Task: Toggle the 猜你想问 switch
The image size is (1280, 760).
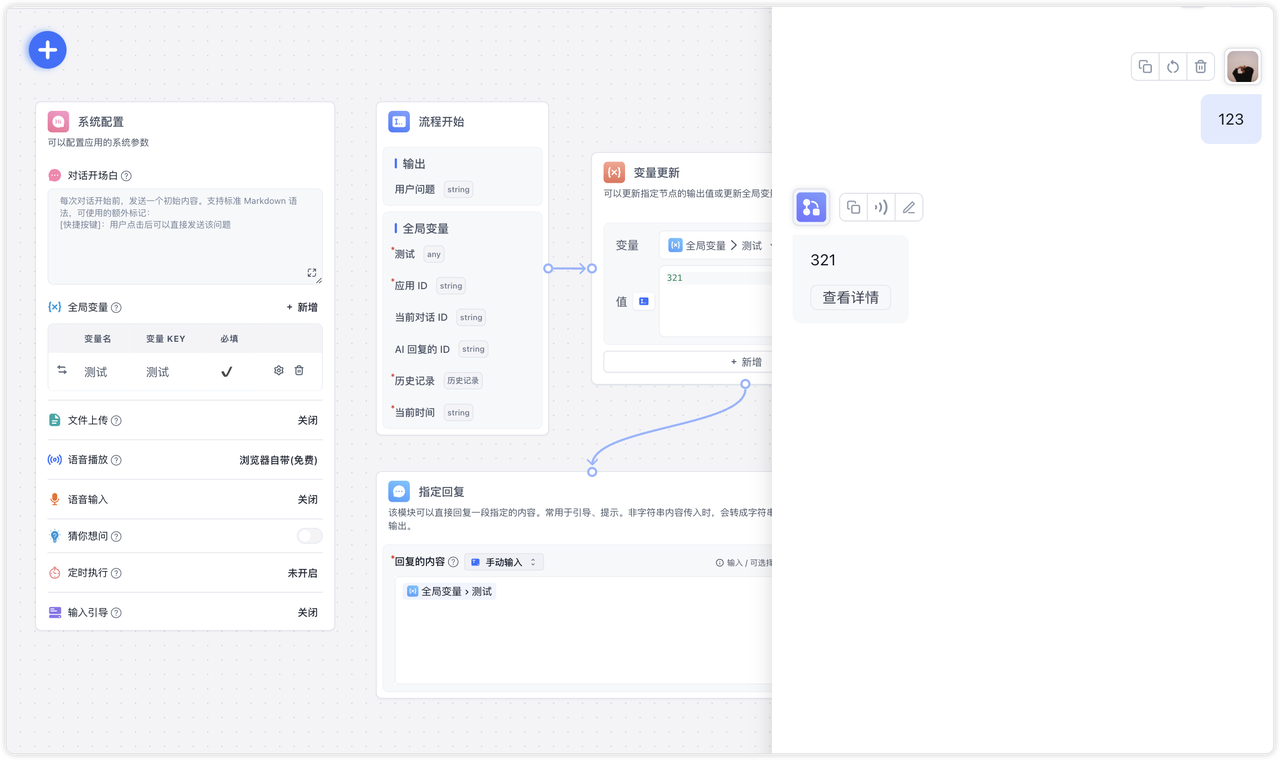Action: pyautogui.click(x=309, y=536)
